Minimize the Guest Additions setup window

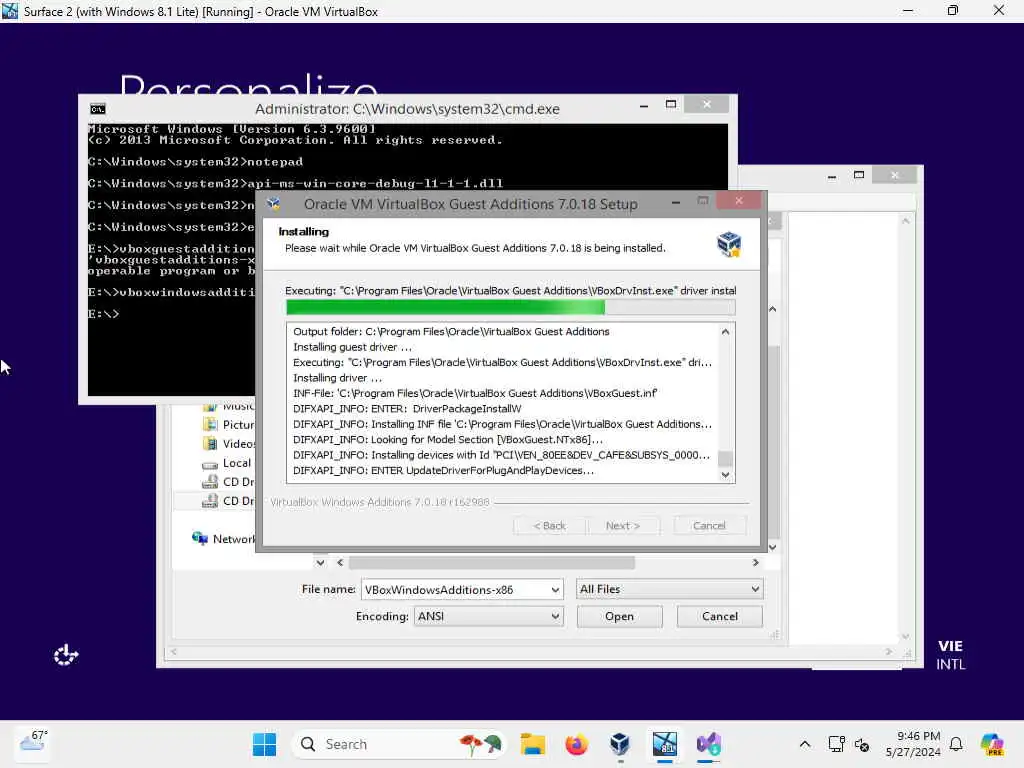tap(676, 202)
